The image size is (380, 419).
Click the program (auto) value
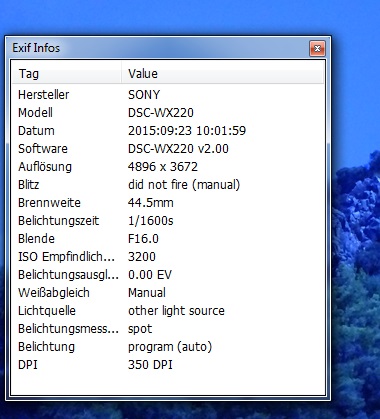[x=170, y=347]
